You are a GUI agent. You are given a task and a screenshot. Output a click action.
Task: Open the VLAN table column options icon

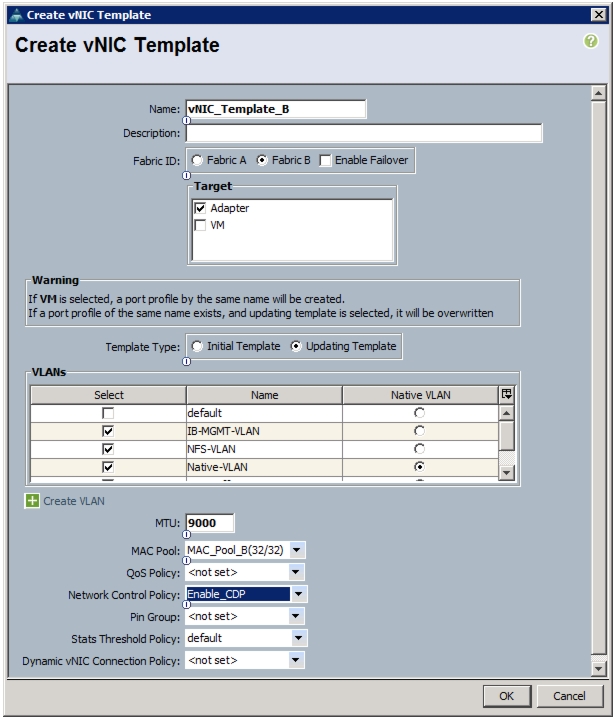pyautogui.click(x=507, y=394)
